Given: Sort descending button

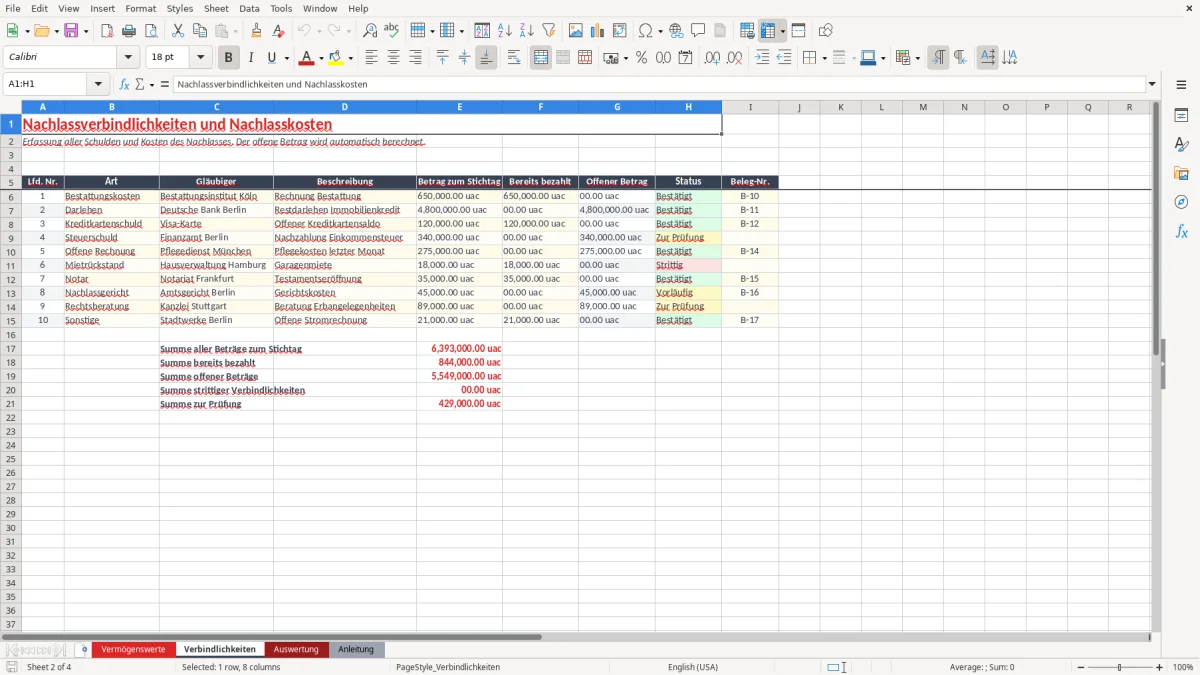Looking at the screenshot, I should click(x=527, y=31).
